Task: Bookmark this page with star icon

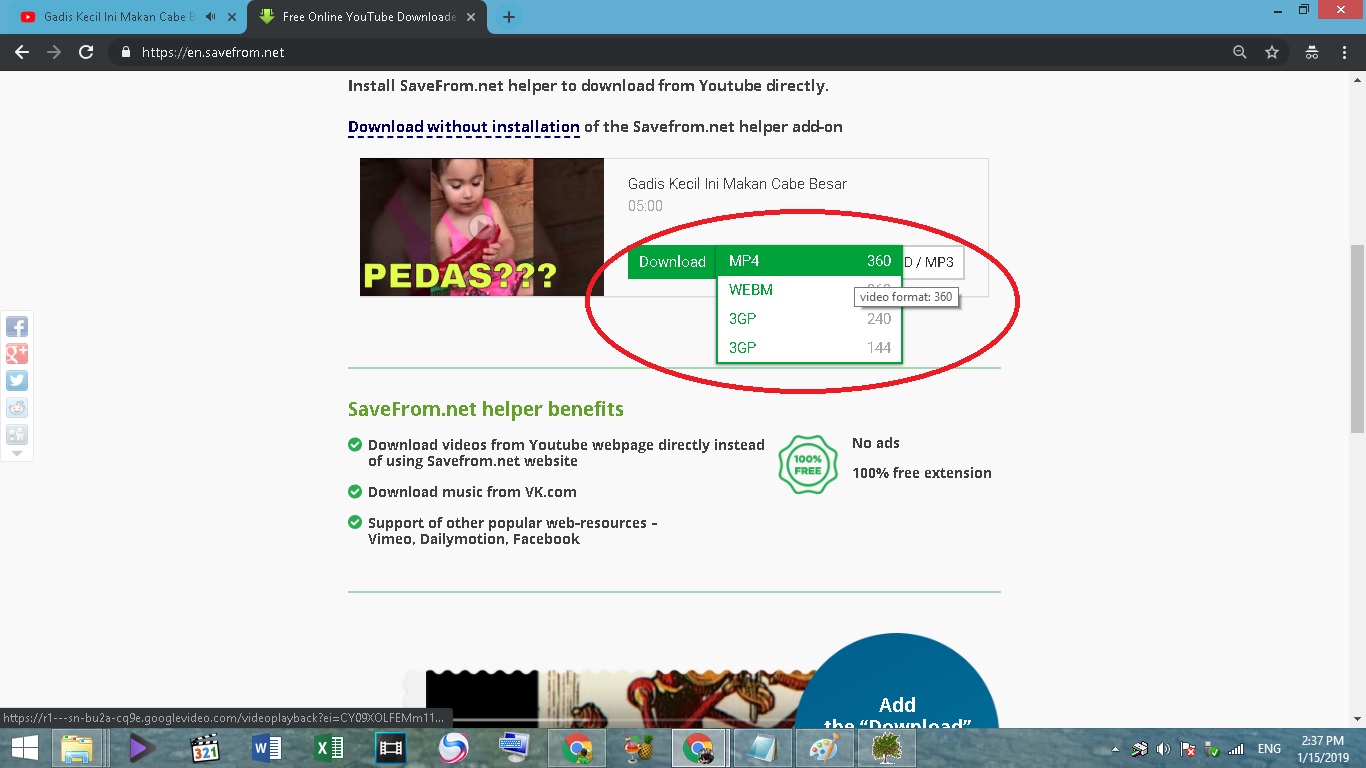Action: coord(1272,52)
